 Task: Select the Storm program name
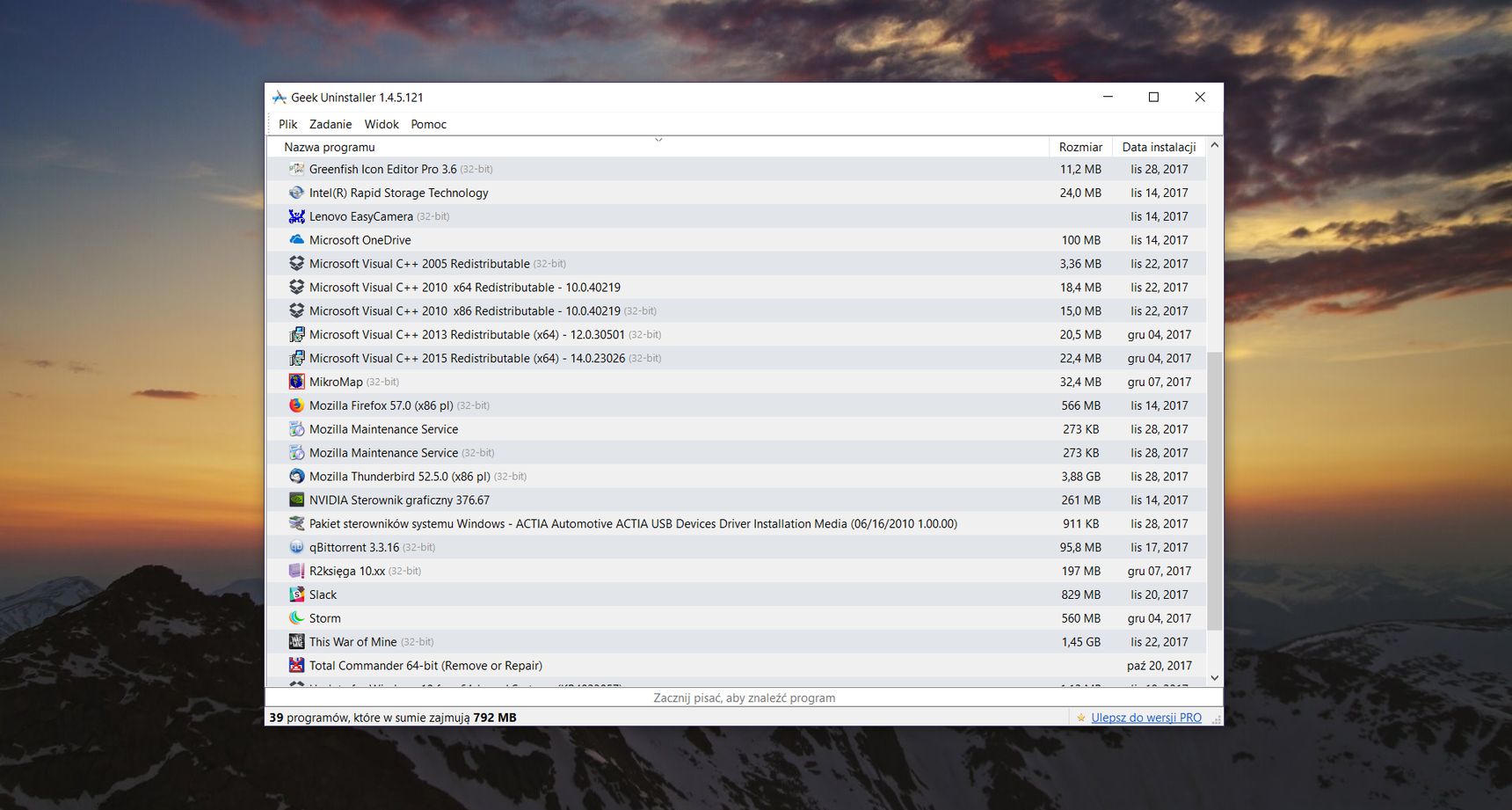coord(324,618)
